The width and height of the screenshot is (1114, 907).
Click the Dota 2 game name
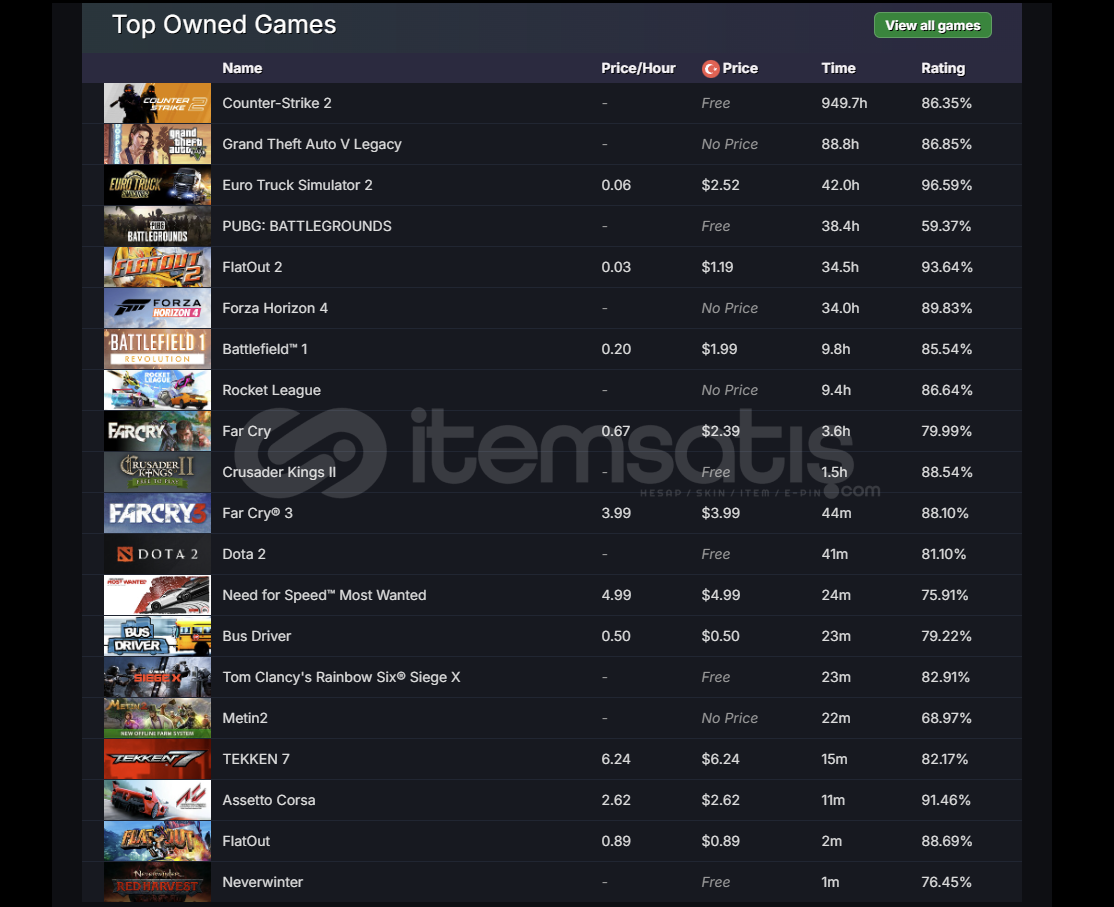pos(244,554)
